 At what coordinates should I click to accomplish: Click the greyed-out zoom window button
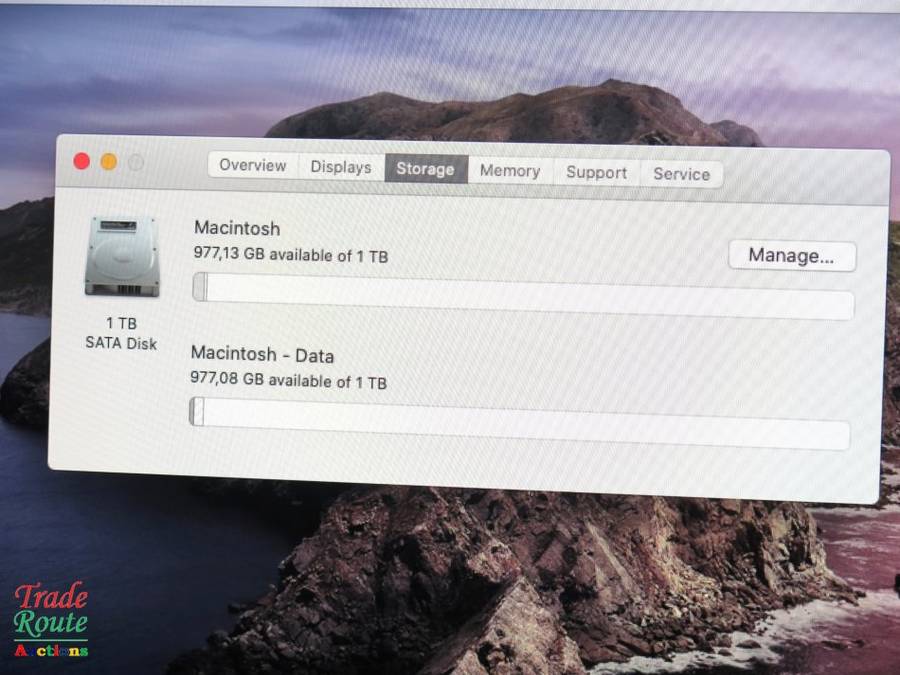pos(135,163)
